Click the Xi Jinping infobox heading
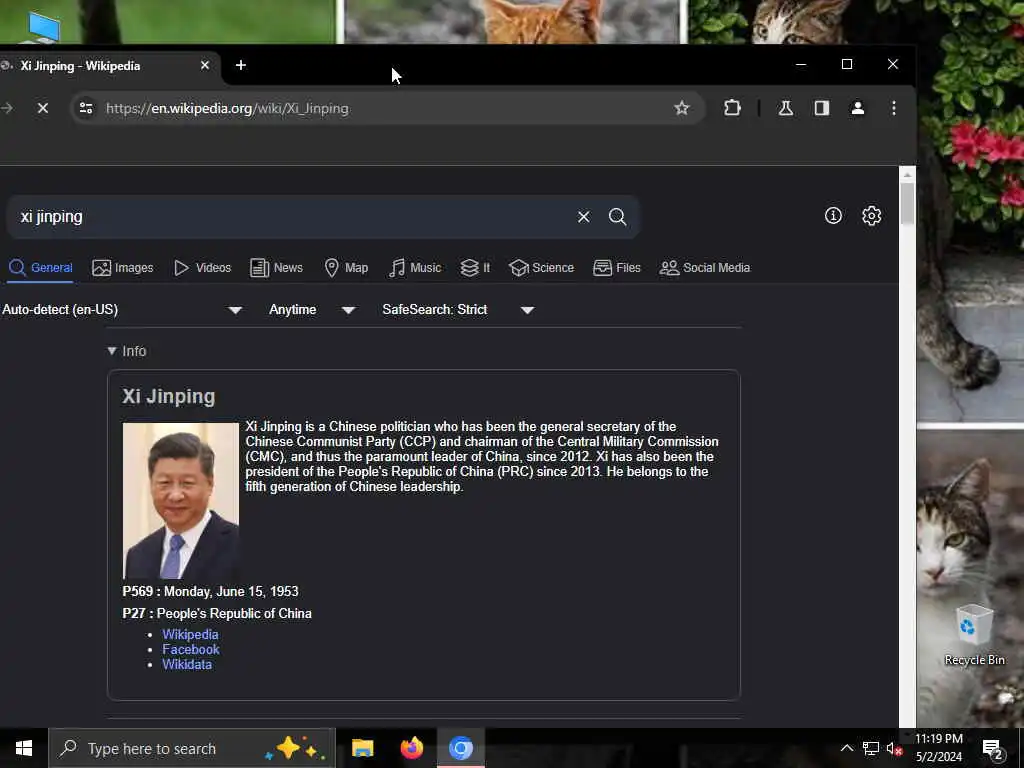Viewport: 1024px width, 768px height. tap(168, 396)
